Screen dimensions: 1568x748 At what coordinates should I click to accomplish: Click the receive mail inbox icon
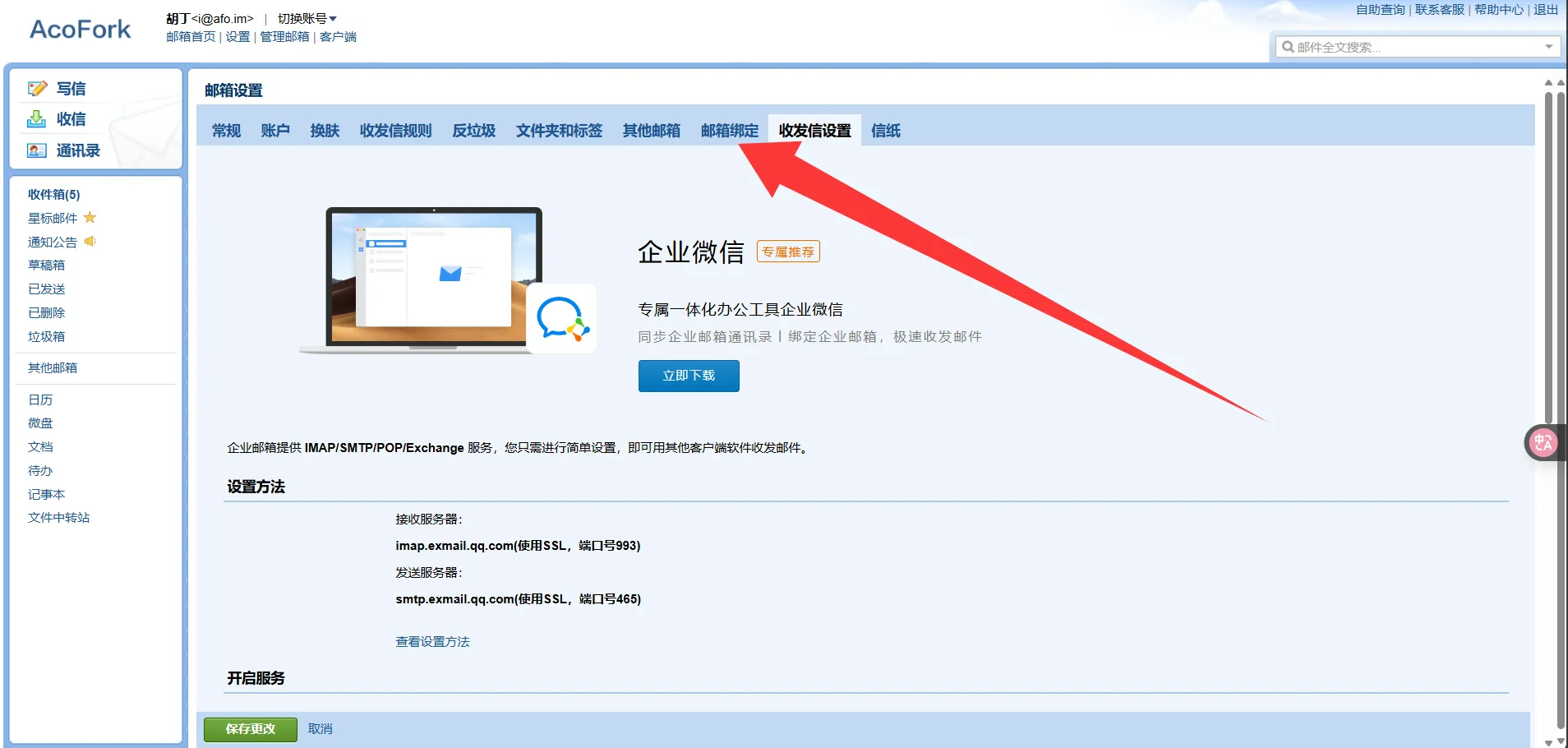pyautogui.click(x=37, y=119)
